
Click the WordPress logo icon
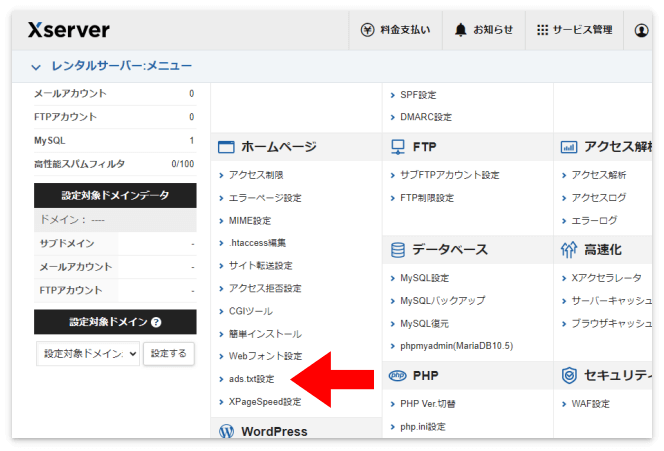point(227,431)
